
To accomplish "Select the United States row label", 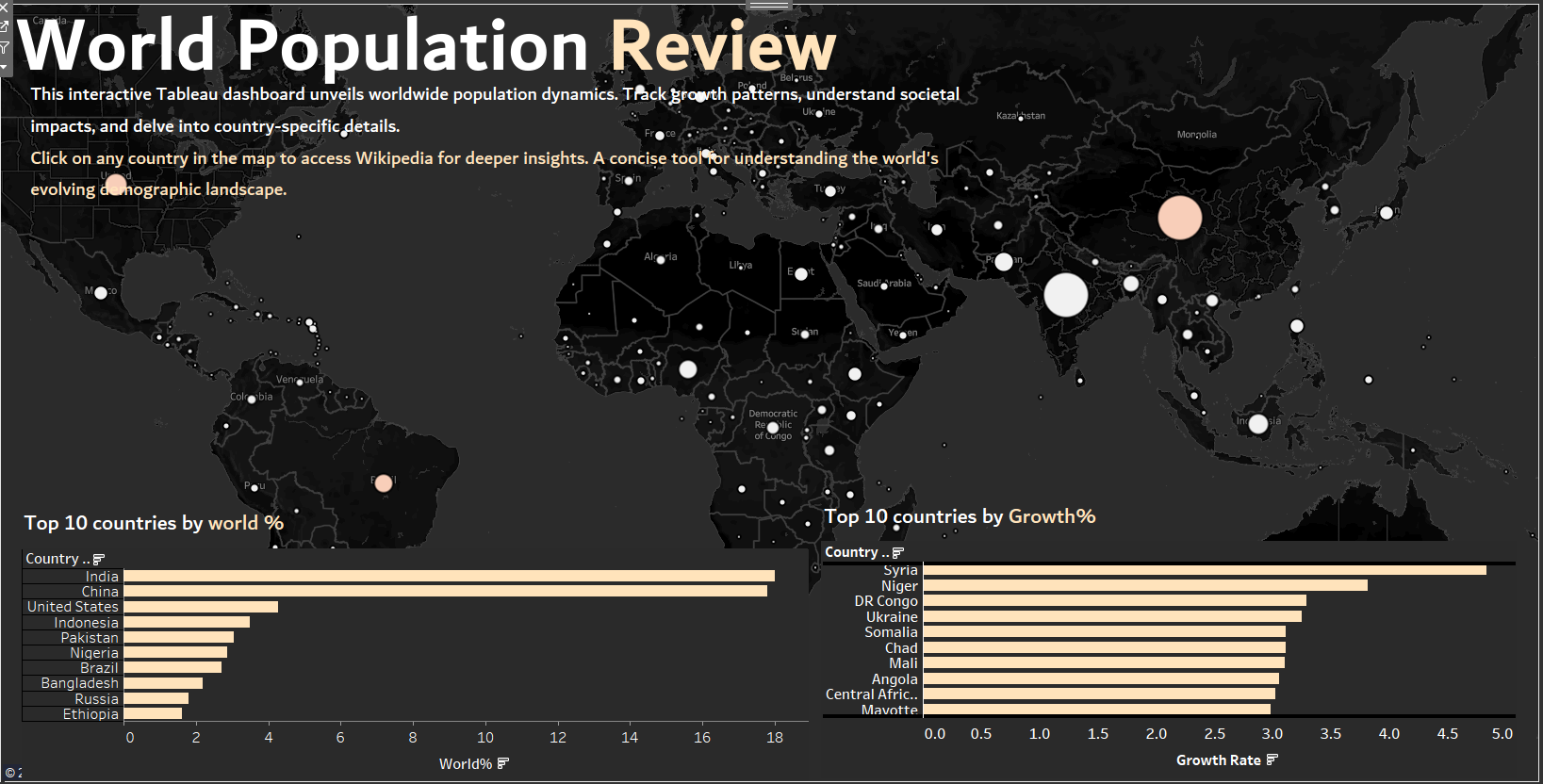I will (73, 607).
